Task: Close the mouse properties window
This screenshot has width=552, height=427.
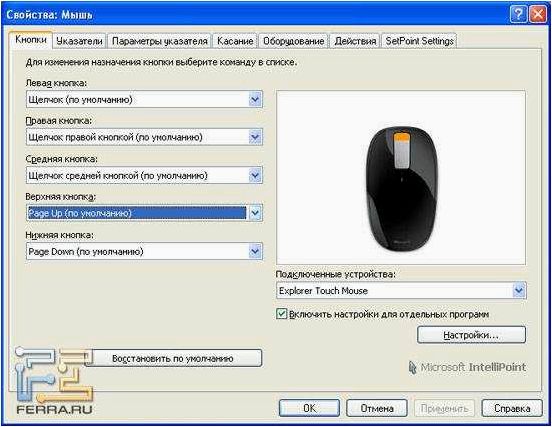Action: coord(538,14)
